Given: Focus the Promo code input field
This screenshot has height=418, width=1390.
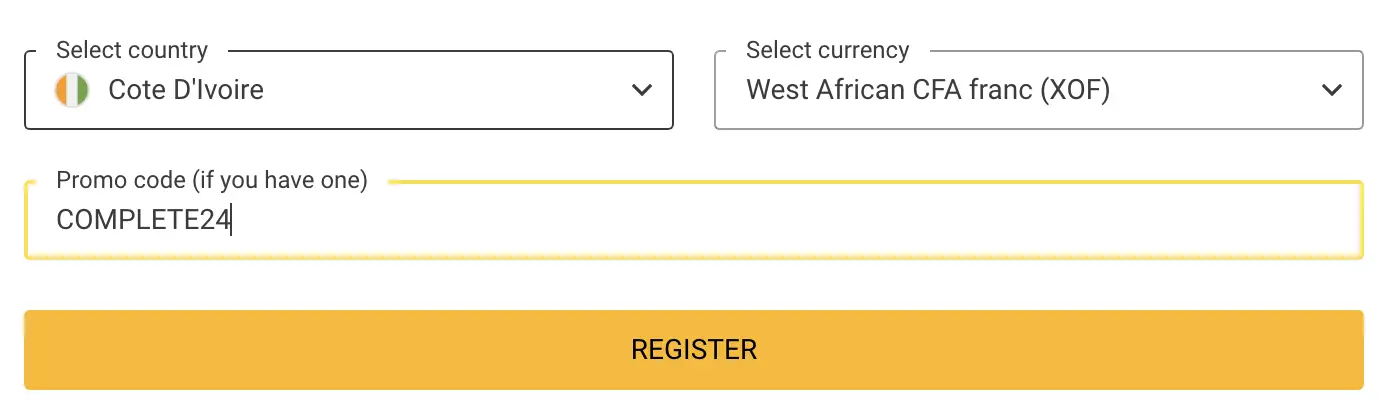Looking at the screenshot, I should [x=693, y=220].
